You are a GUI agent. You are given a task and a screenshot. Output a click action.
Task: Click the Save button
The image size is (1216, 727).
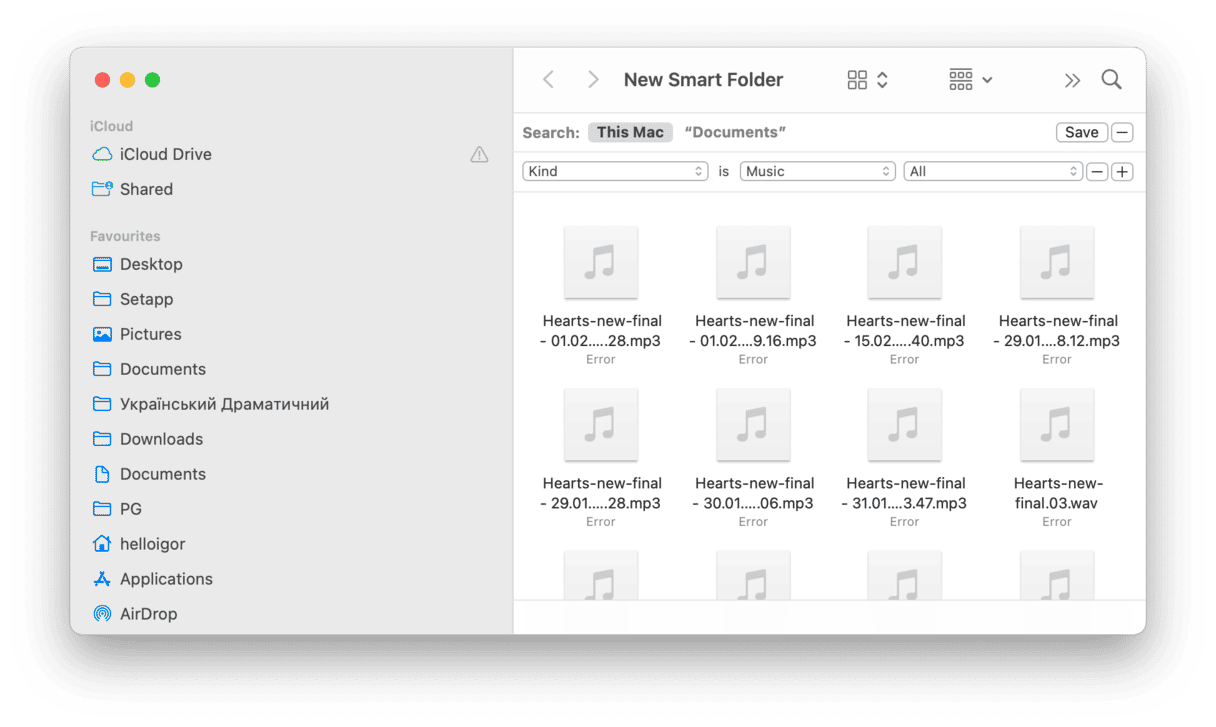1081,132
